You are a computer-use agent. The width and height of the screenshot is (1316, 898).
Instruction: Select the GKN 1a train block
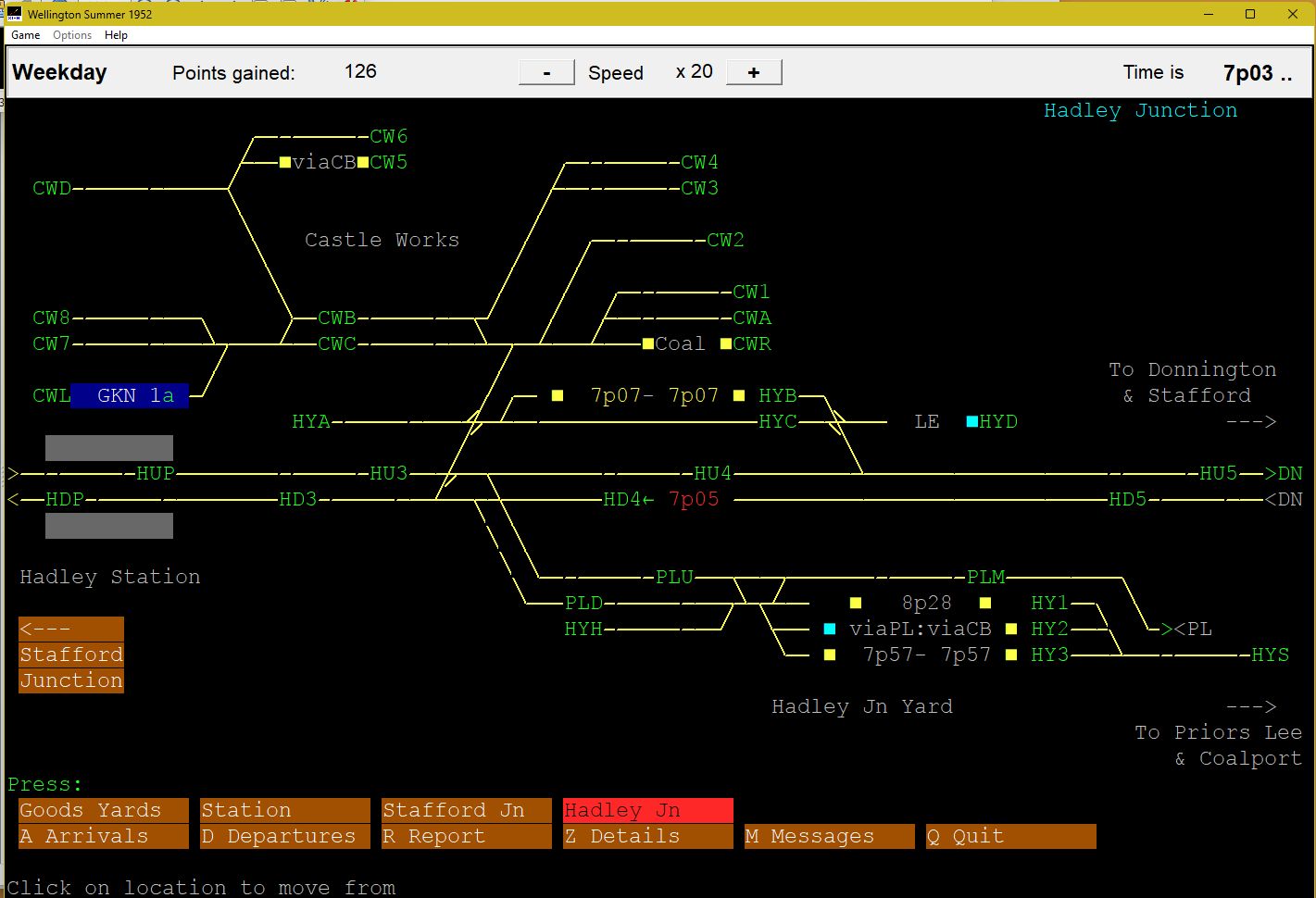[x=130, y=395]
